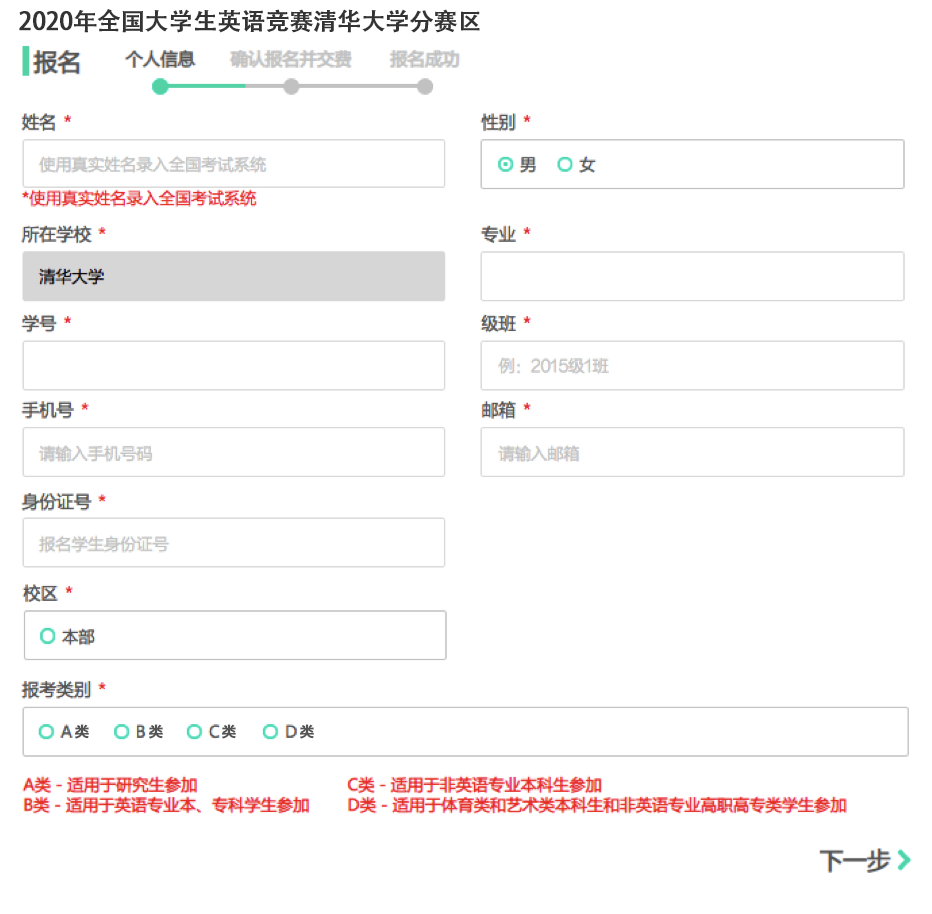Focus the 手机号 phone number field
Viewport: 932px width, 914px height.
[233, 453]
